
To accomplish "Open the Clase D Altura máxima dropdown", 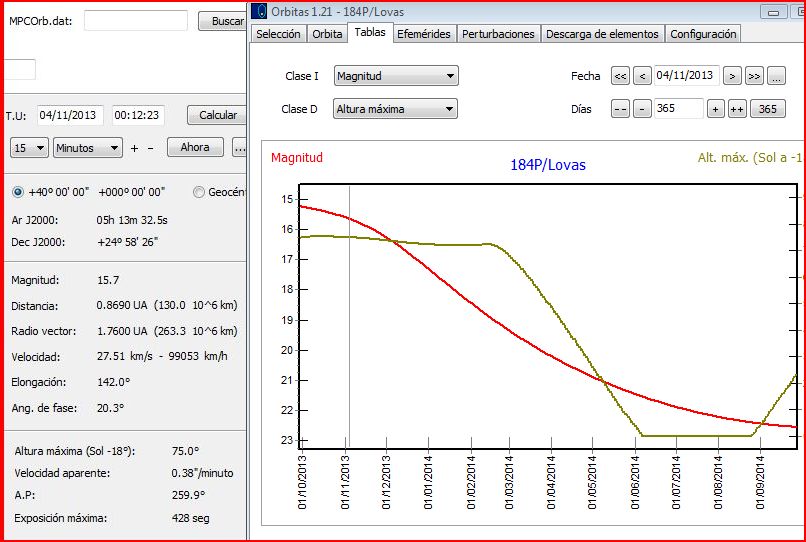I will (395, 110).
